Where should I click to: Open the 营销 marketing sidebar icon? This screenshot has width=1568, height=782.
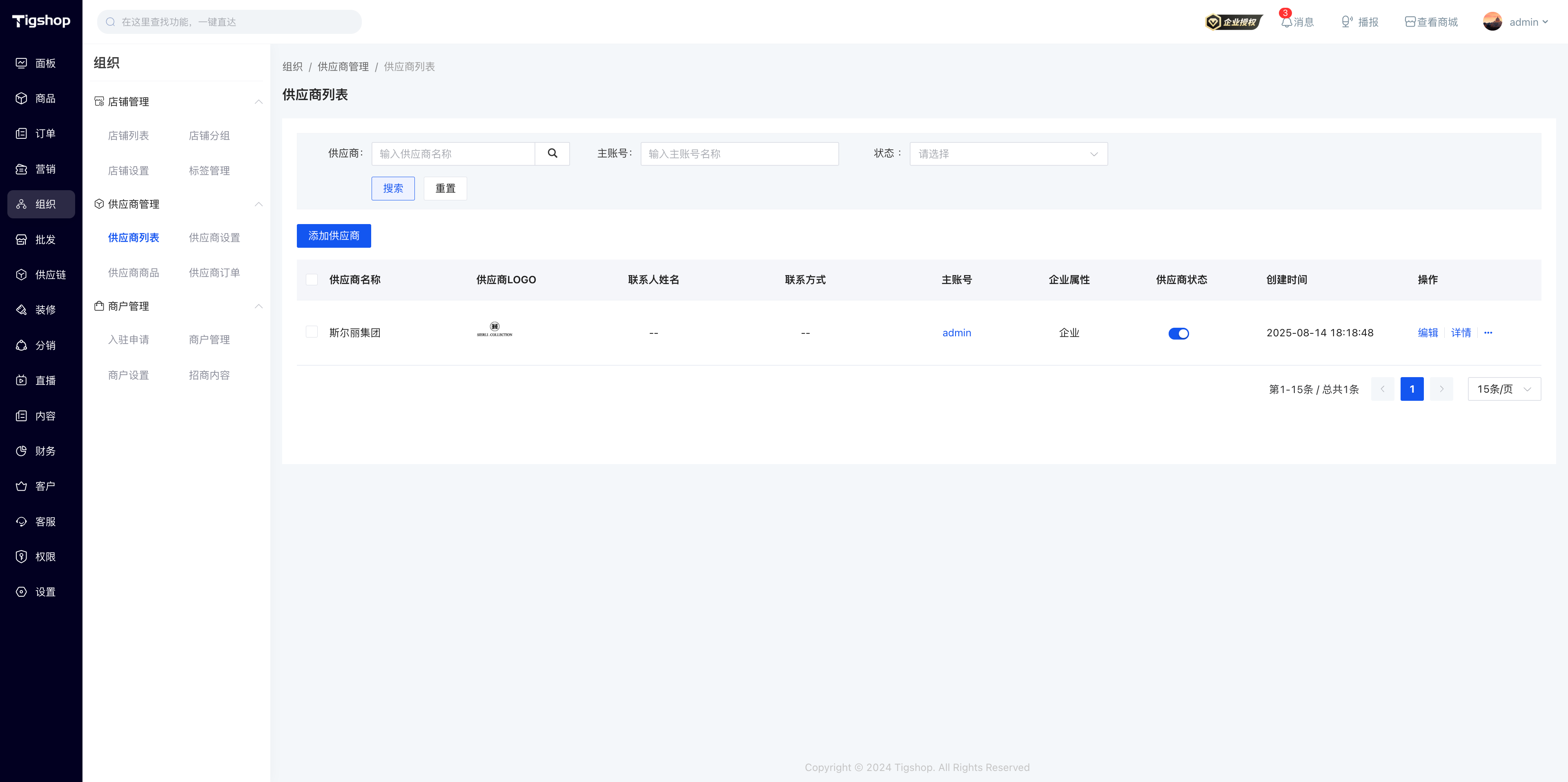tap(21, 169)
